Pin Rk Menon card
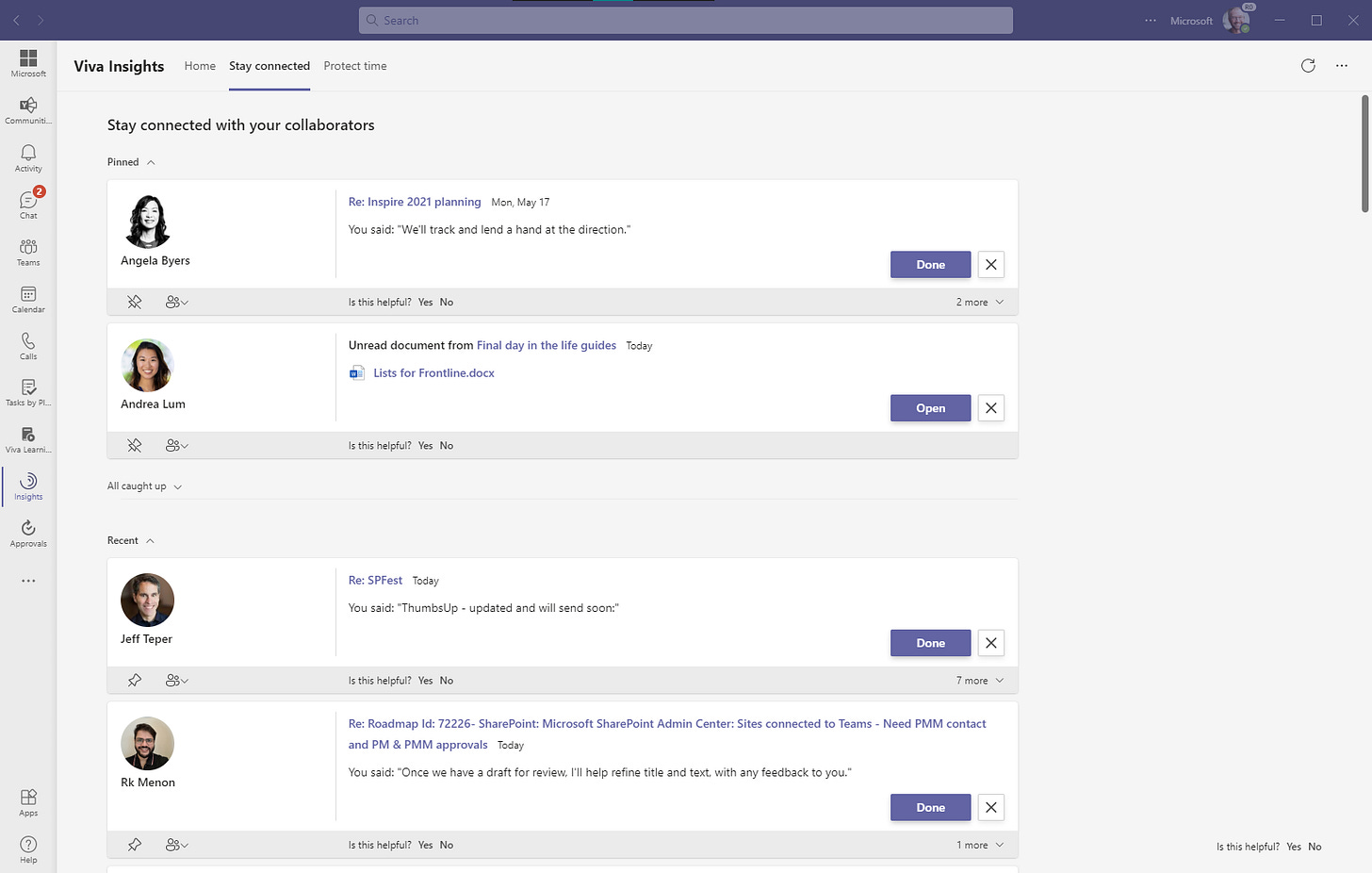The image size is (1372, 873). tap(135, 845)
